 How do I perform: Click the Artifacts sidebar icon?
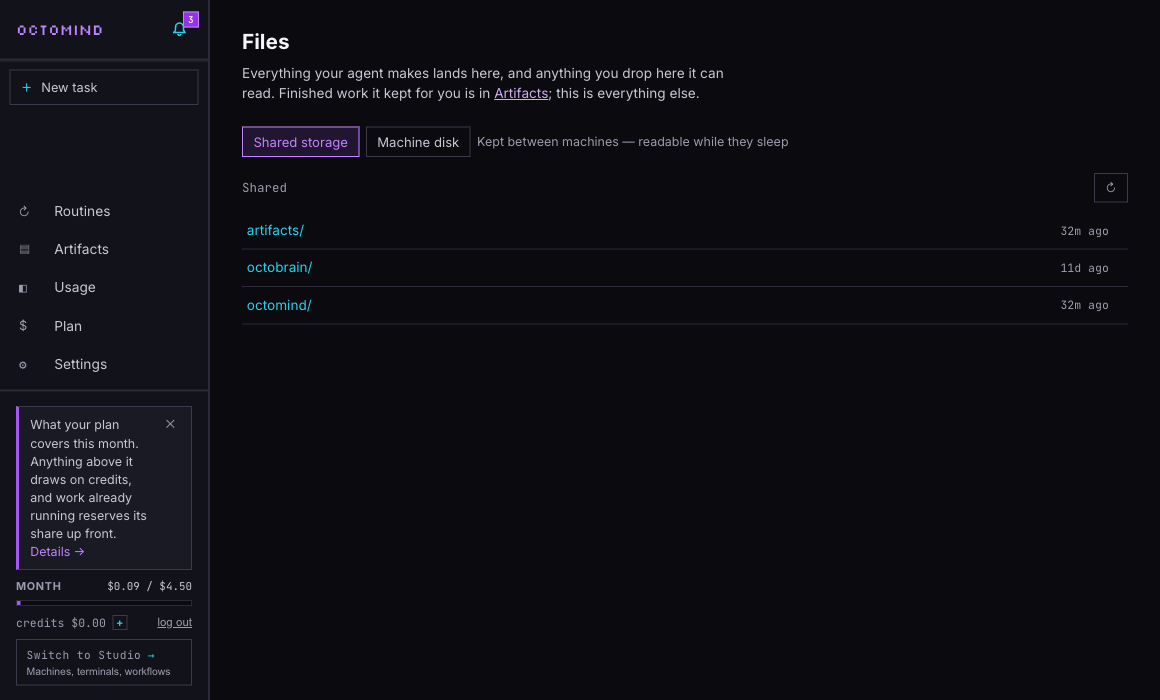(24, 249)
